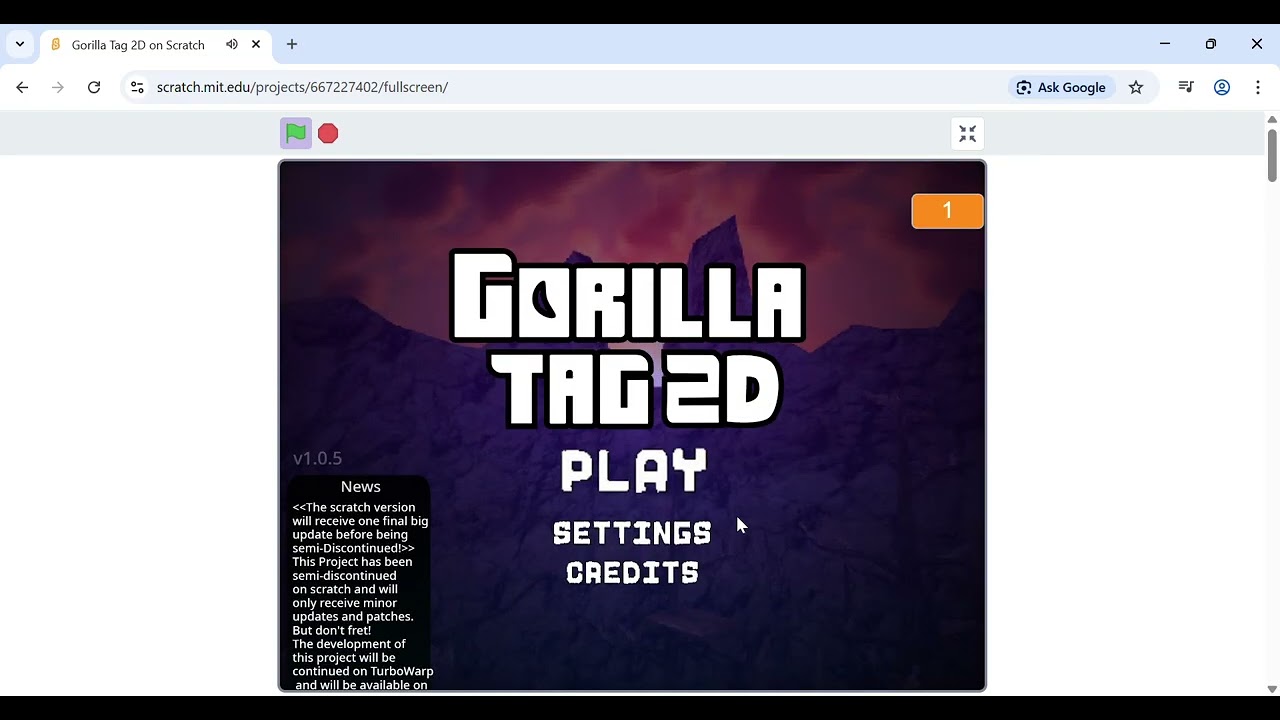Open the Chrome profile menu
1280x720 pixels.
click(x=1222, y=87)
